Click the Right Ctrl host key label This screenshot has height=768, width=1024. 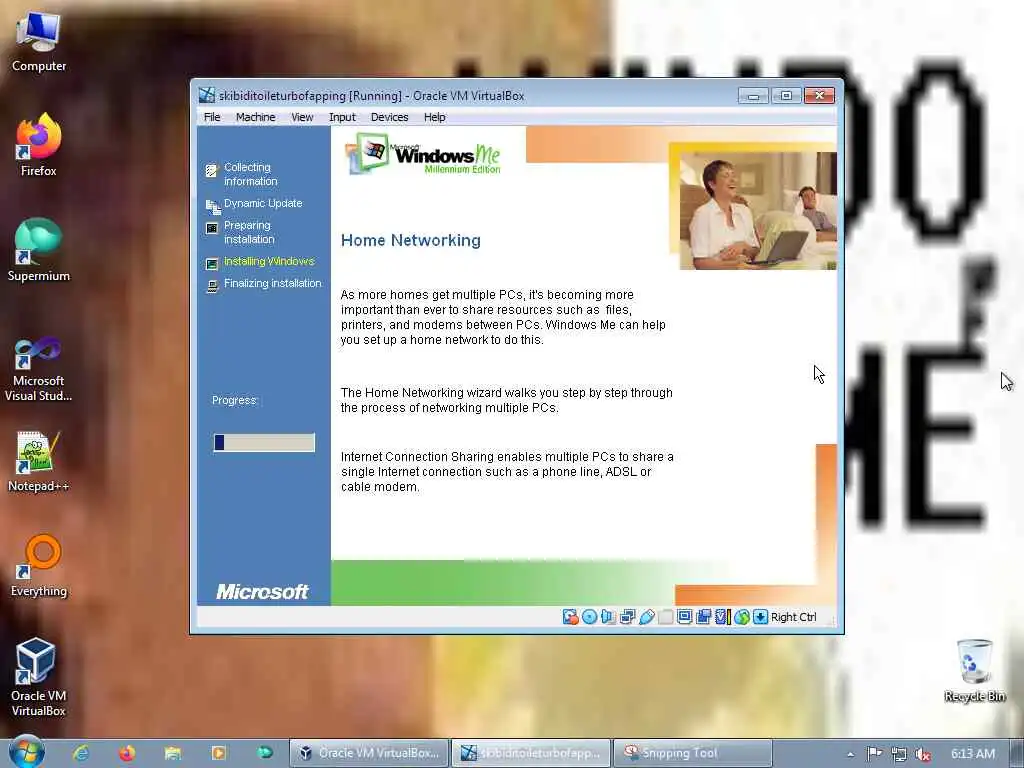793,617
